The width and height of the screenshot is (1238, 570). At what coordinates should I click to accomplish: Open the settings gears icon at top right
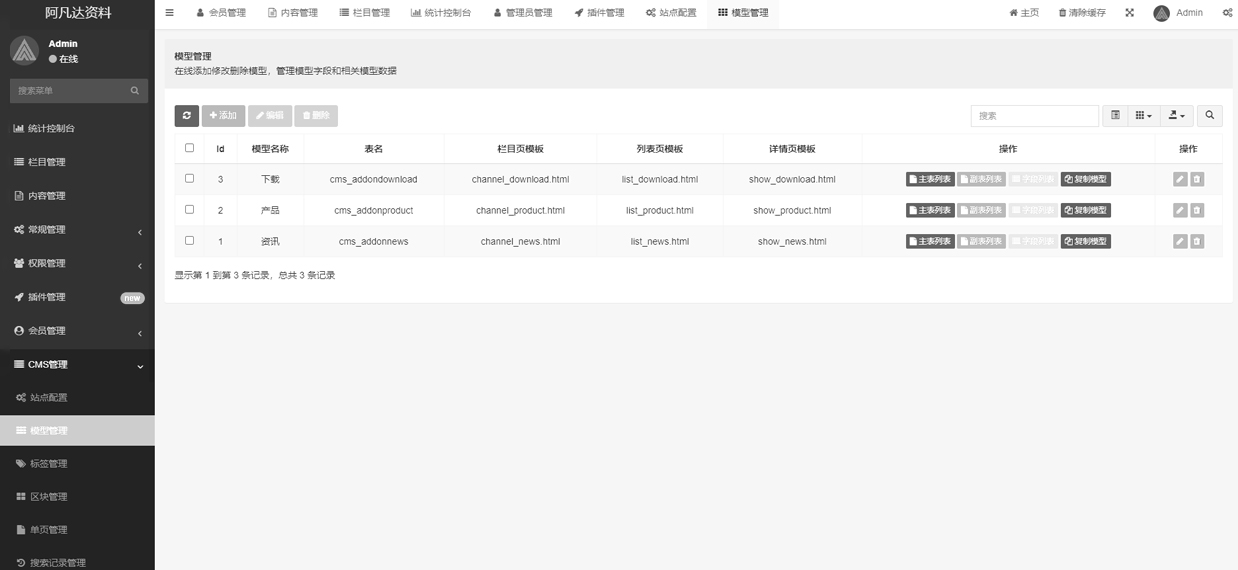1227,13
